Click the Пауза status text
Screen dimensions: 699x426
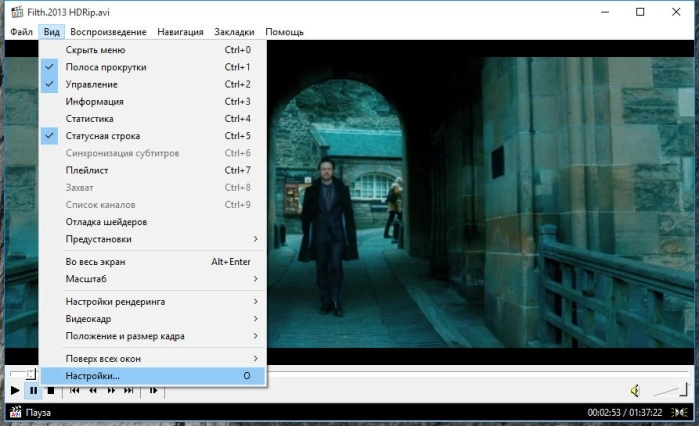38,413
